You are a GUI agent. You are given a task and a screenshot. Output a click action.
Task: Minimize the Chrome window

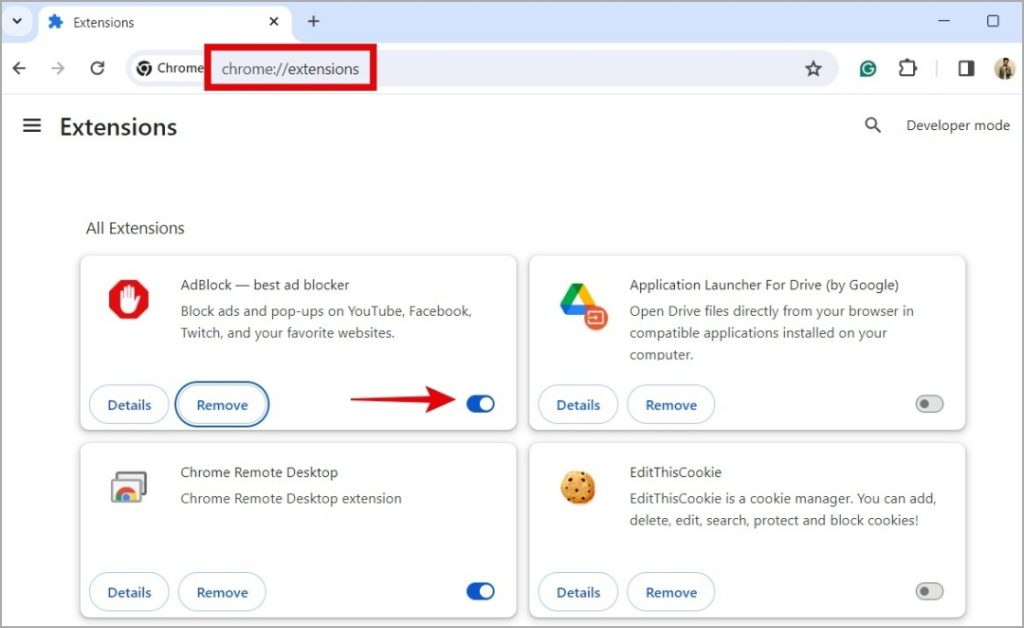click(x=944, y=21)
